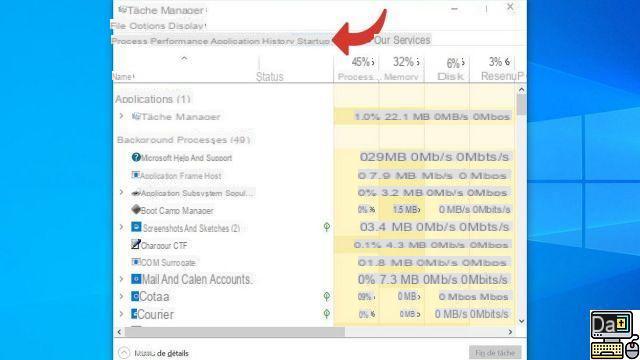Click the COM Surrogate icon
This screenshot has width=640, height=360.
click(136, 262)
